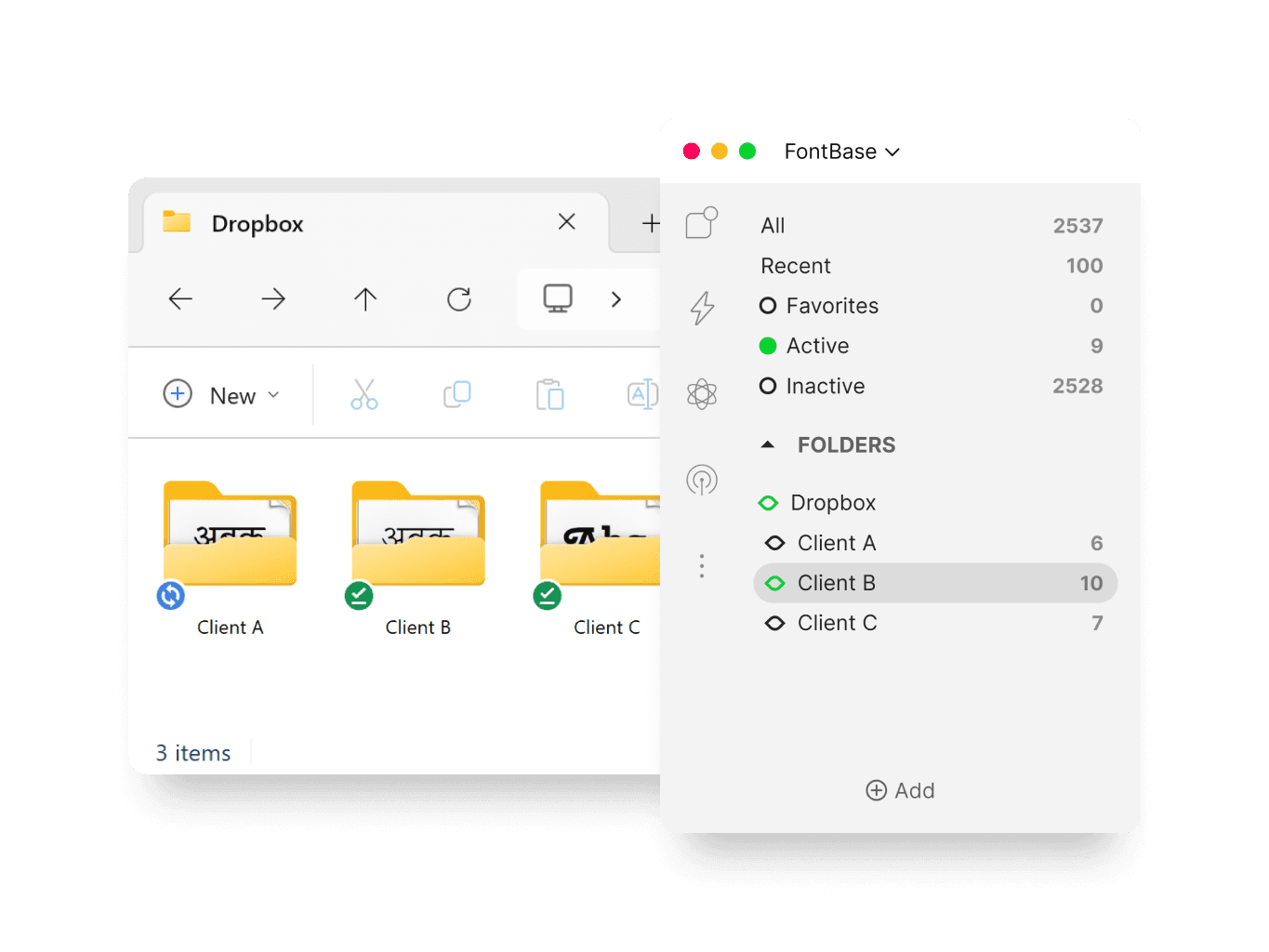This screenshot has height=952, width=1269.
Task: Open the lightning bolt sidebar icon
Action: (702, 308)
